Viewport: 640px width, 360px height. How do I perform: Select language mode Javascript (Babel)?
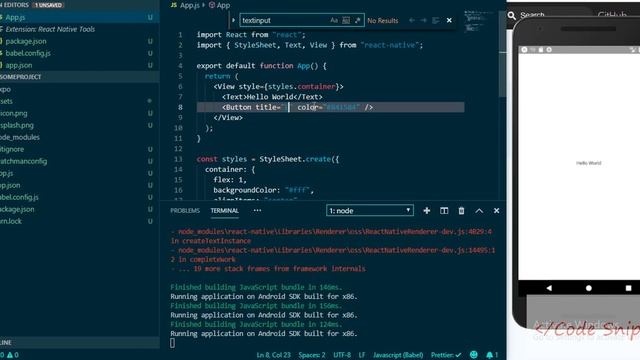398,355
